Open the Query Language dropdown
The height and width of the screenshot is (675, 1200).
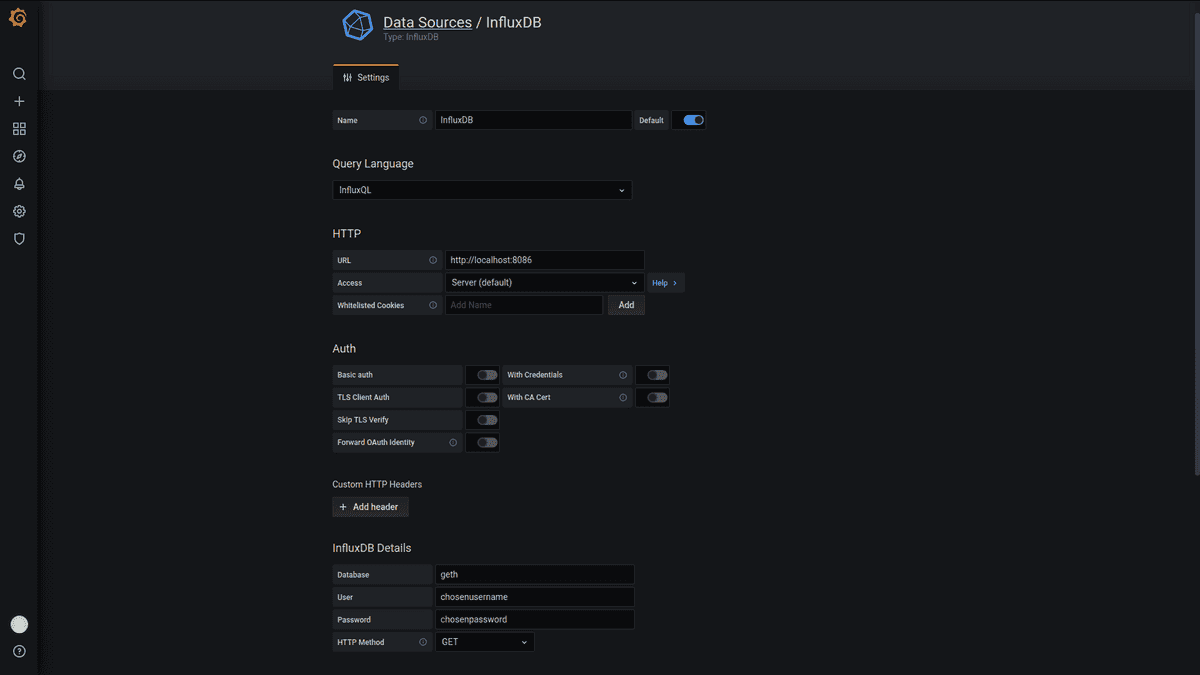482,190
